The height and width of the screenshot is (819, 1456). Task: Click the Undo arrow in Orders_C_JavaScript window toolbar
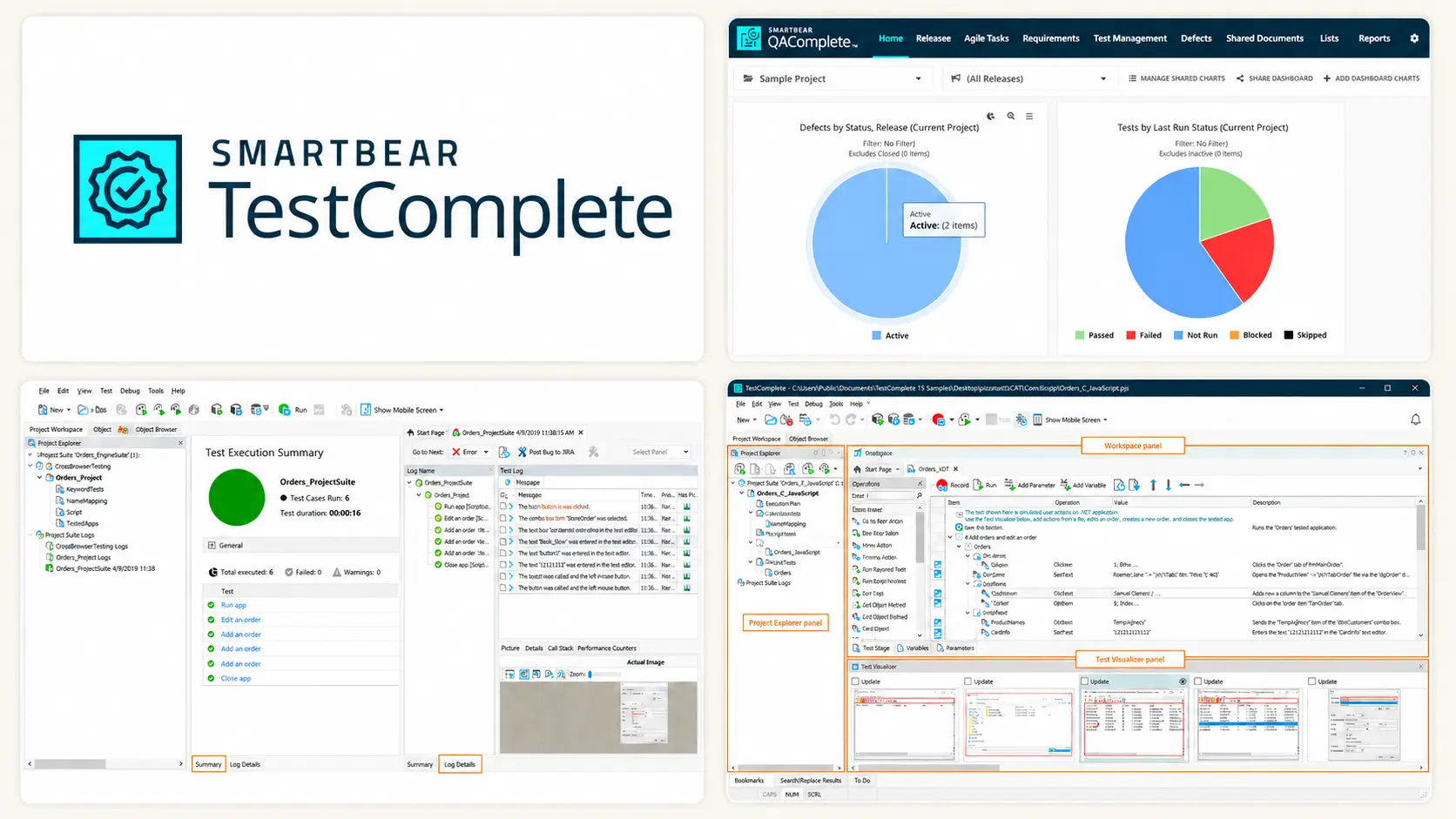click(834, 420)
